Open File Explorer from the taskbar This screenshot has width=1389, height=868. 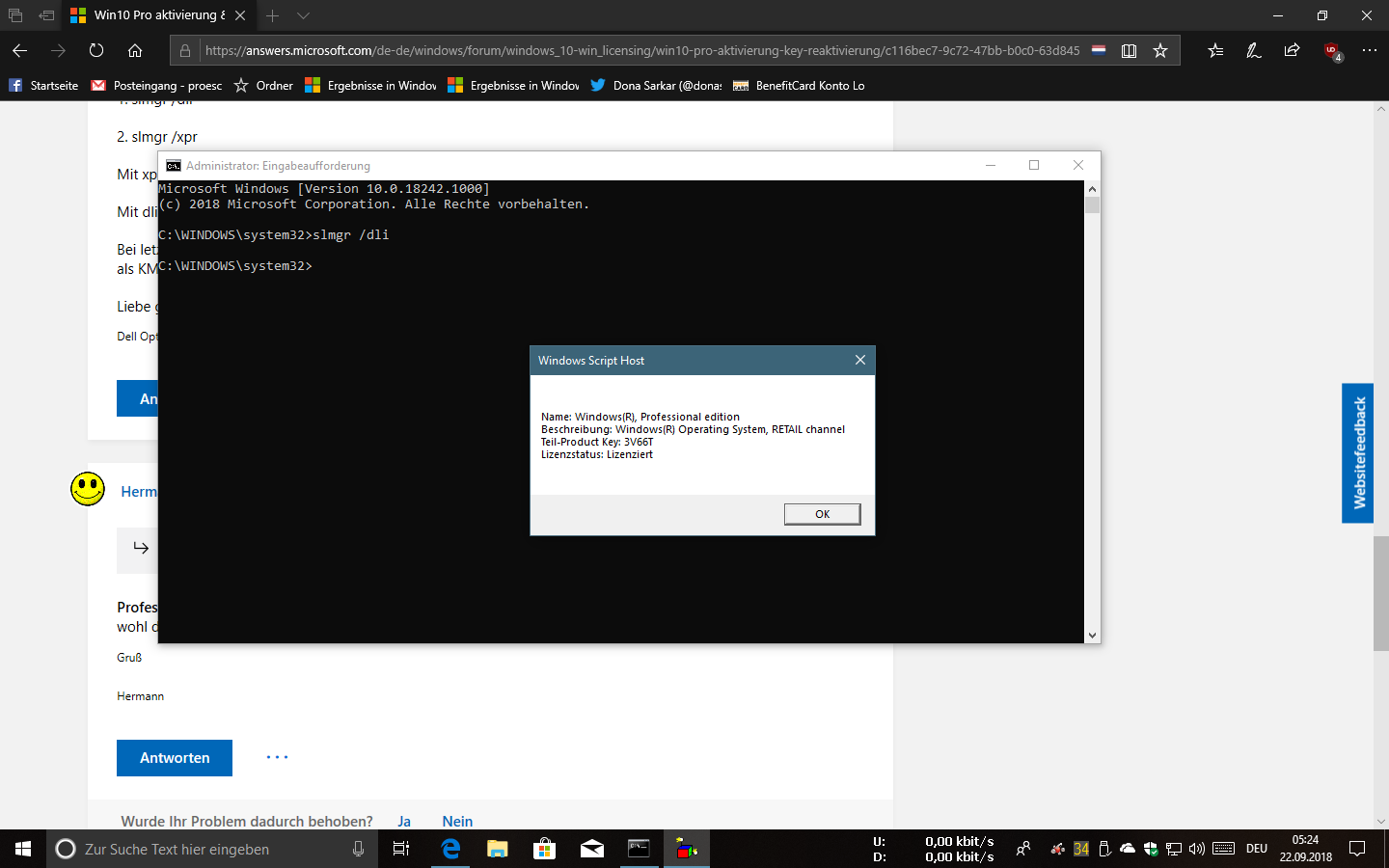click(x=497, y=849)
